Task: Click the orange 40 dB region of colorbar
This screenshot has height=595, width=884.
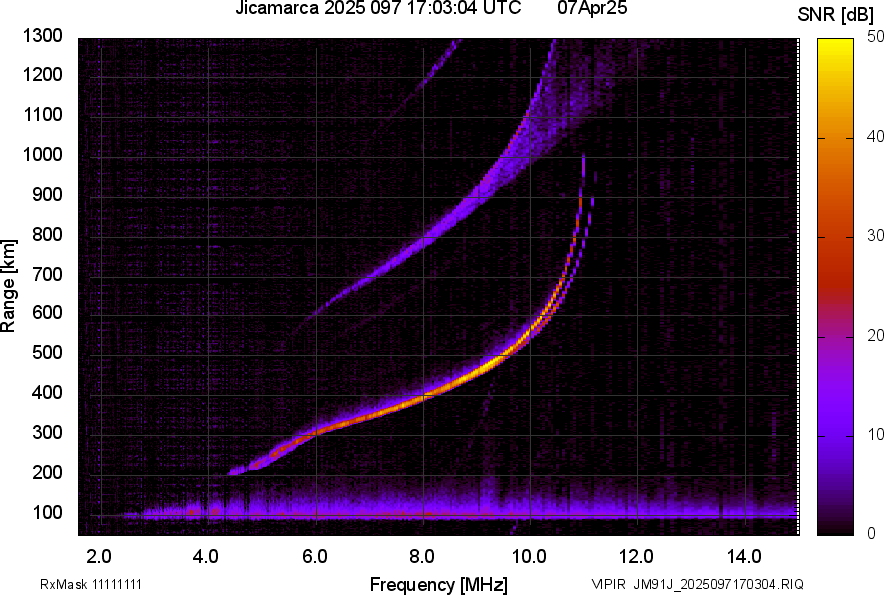Action: point(835,138)
